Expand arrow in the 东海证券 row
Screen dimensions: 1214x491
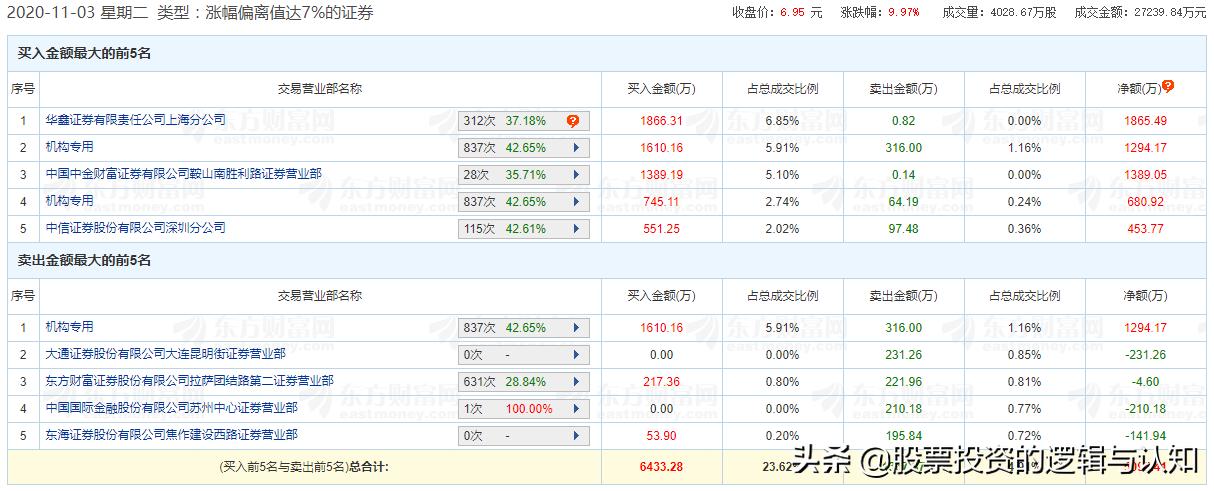576,436
